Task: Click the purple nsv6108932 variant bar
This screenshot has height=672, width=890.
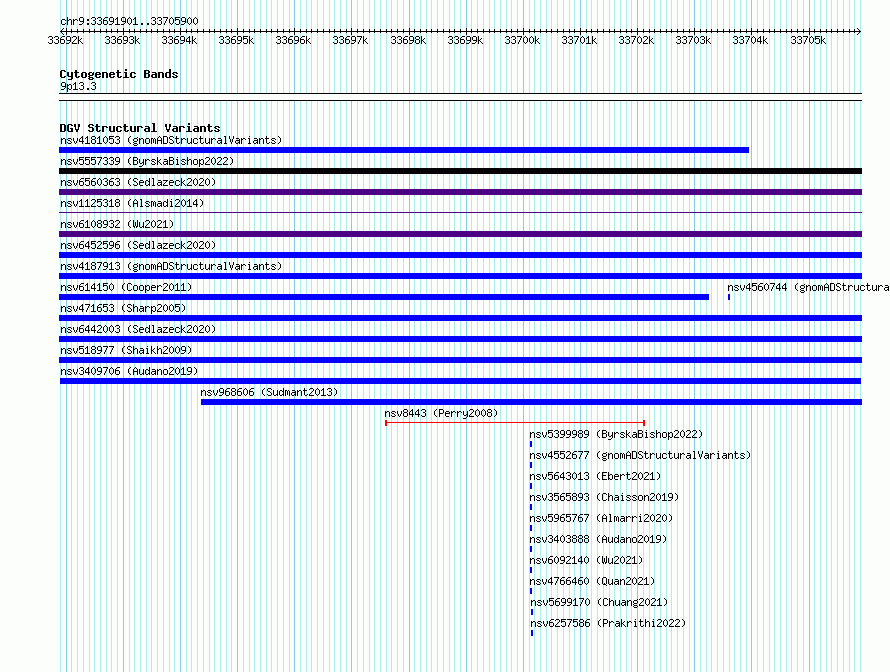Action: click(x=460, y=234)
